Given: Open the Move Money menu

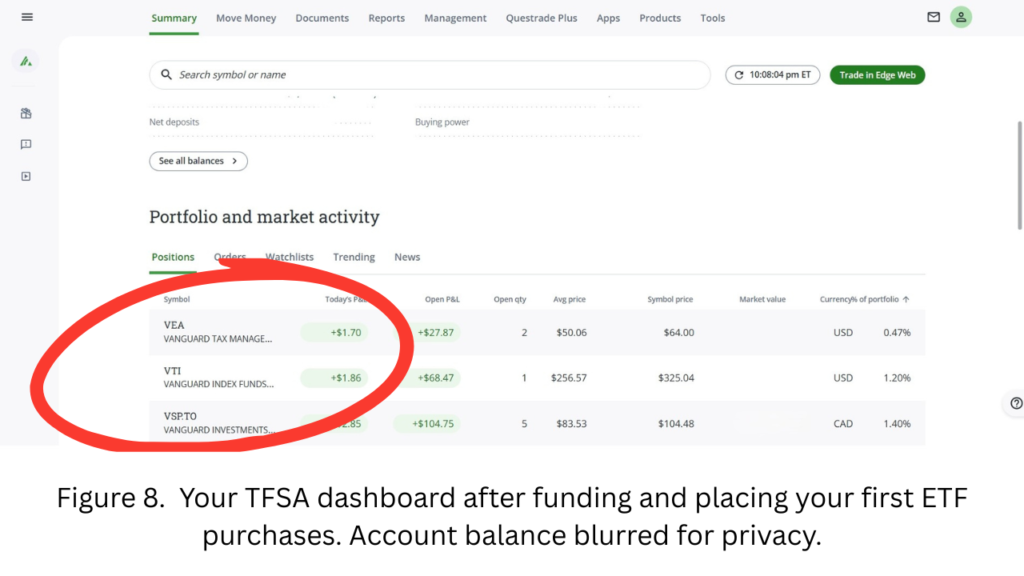Looking at the screenshot, I should [245, 17].
